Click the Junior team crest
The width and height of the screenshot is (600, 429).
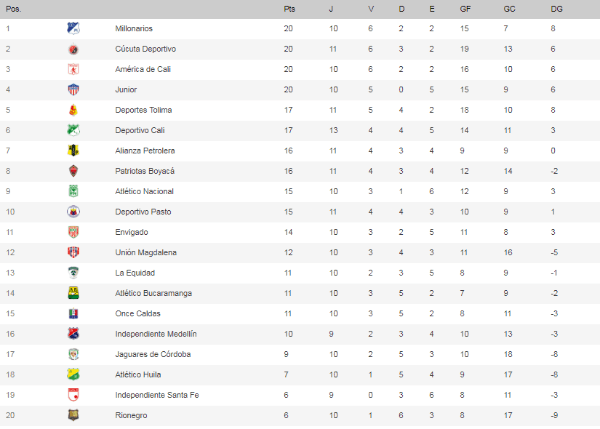(x=73, y=89)
